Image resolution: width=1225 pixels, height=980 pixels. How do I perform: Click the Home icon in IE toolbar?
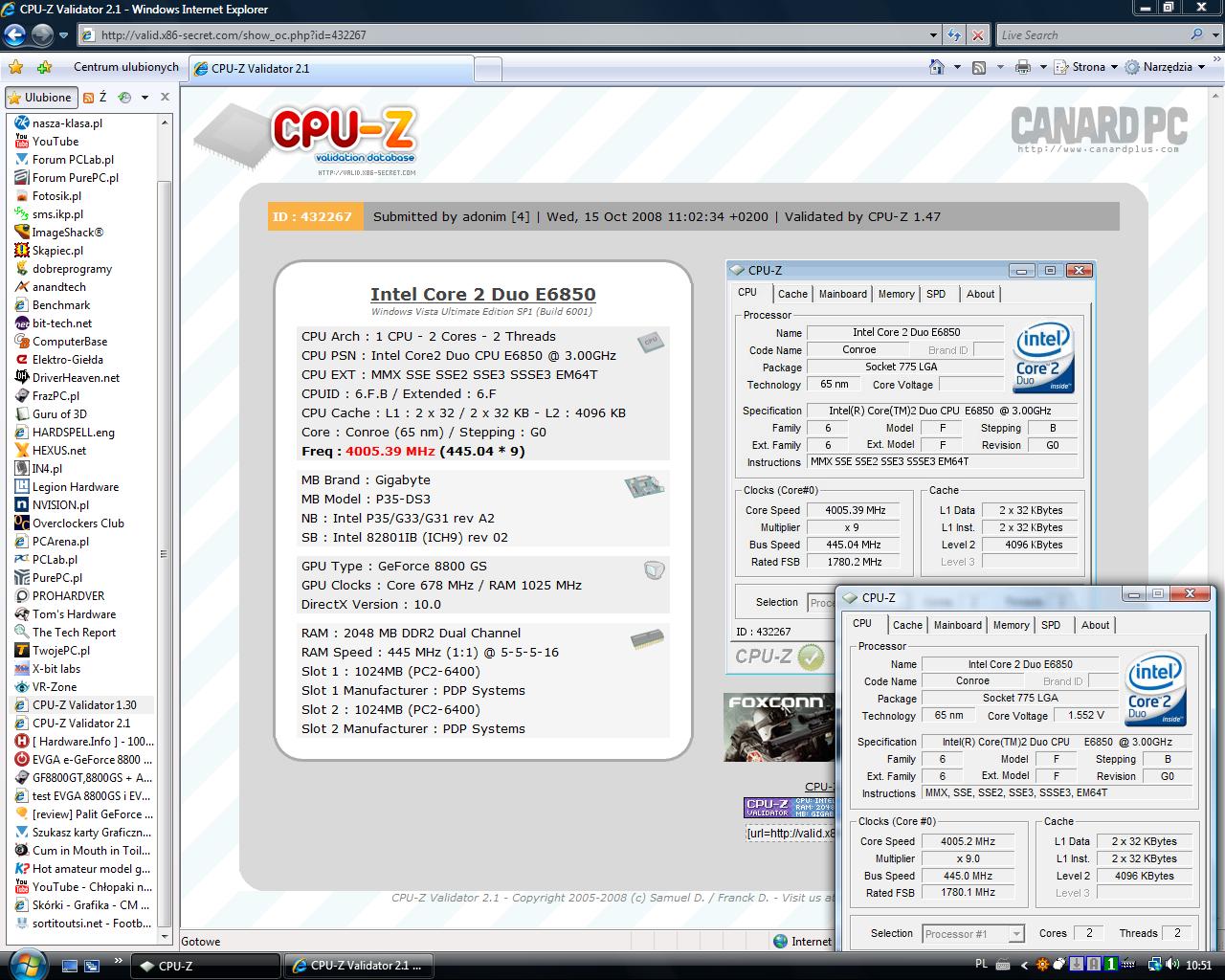(x=937, y=67)
